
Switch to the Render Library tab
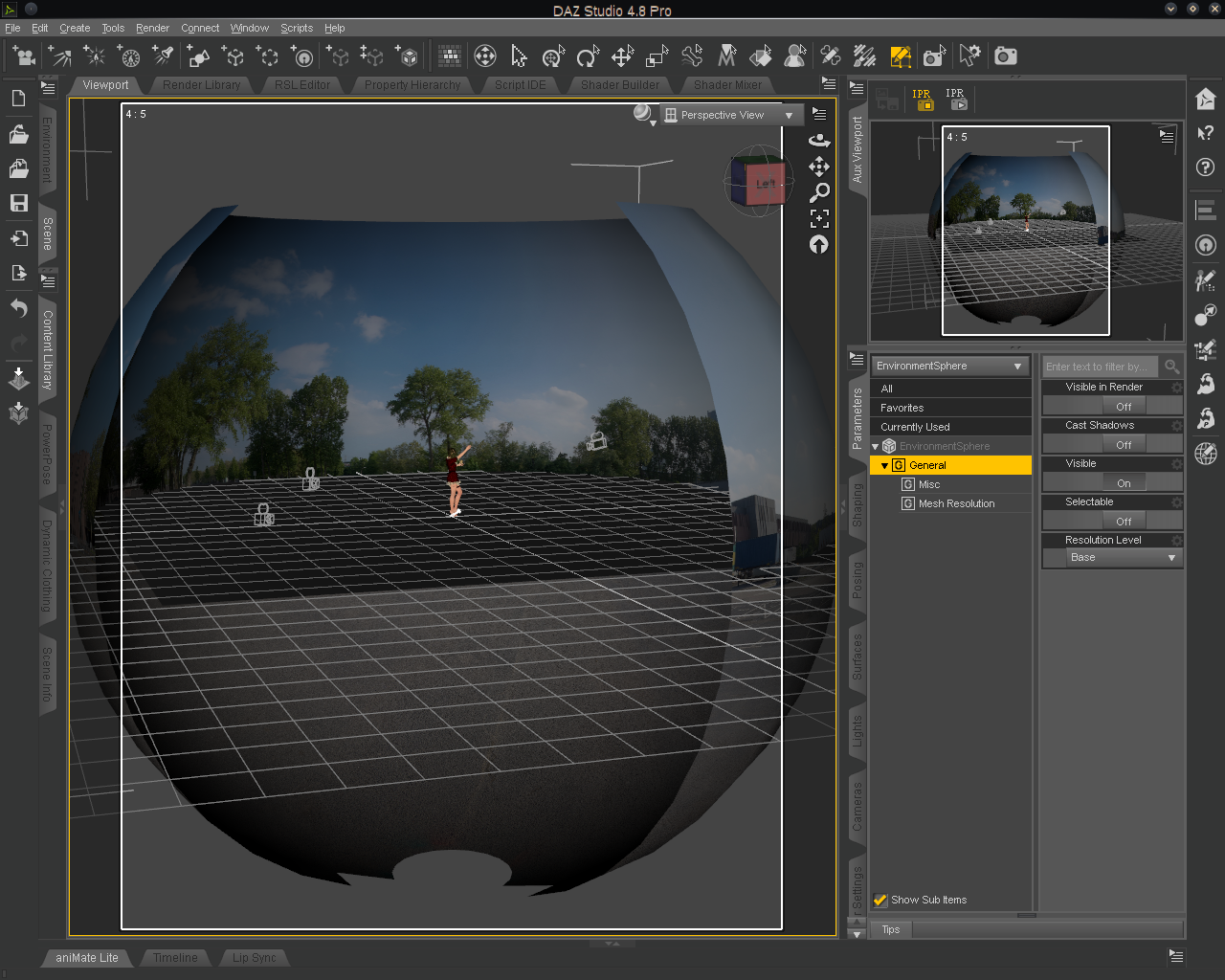(x=201, y=85)
